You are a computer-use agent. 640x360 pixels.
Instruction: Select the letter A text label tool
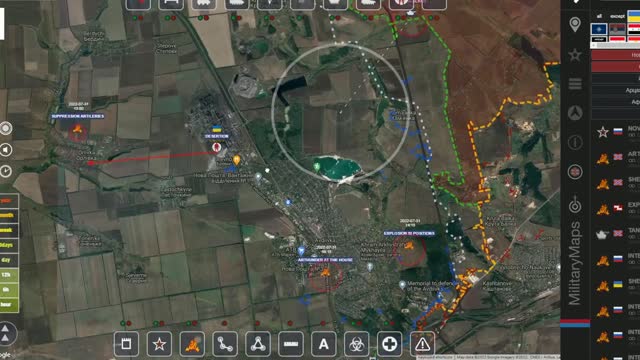point(324,344)
